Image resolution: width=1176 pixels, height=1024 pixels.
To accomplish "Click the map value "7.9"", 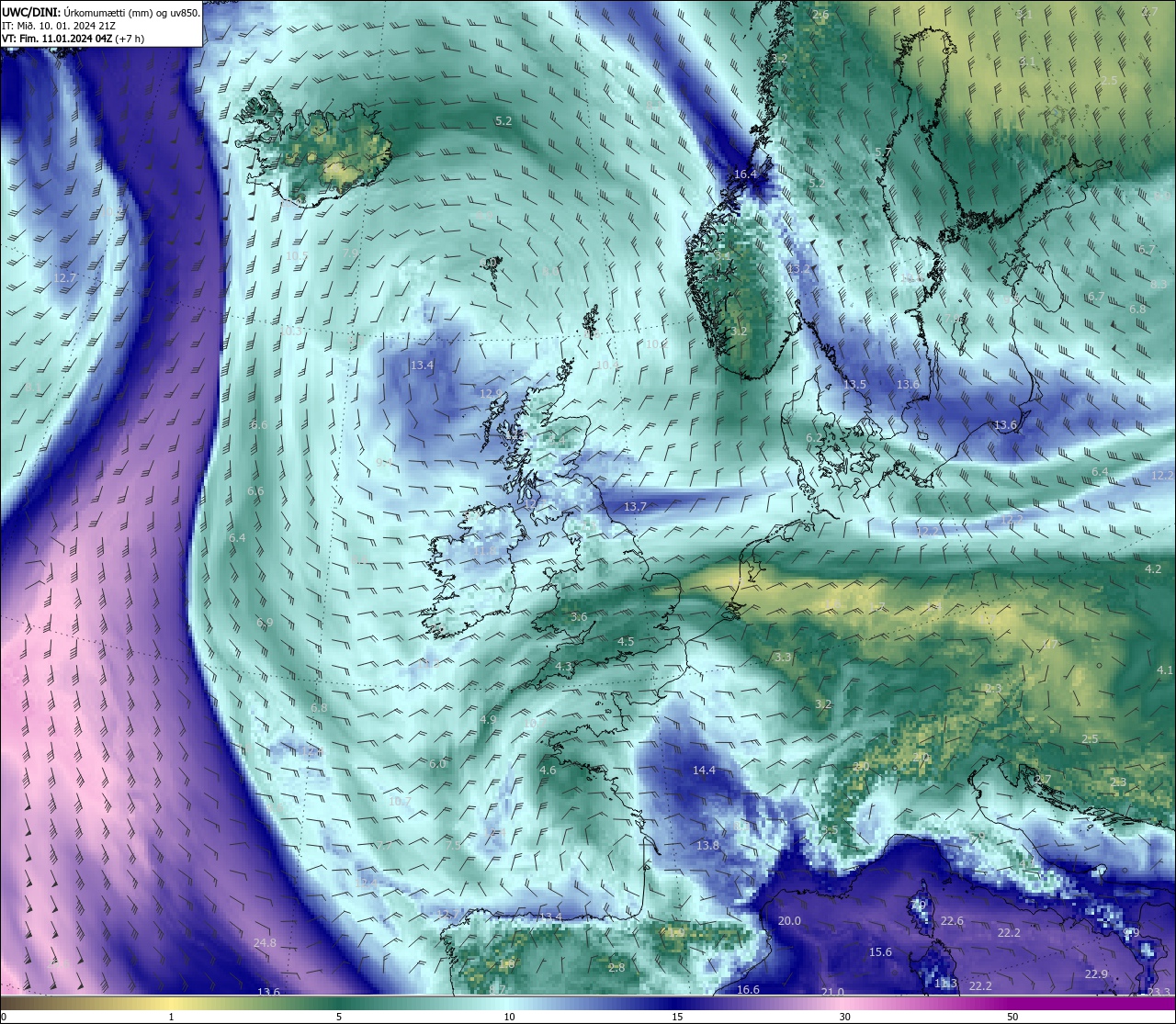I will [x=350, y=253].
